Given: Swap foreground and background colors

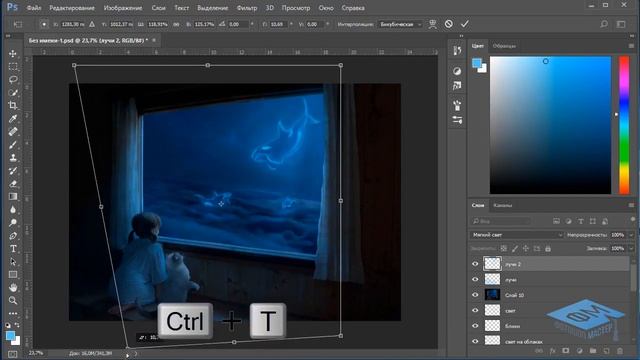Looking at the screenshot, I should (x=17, y=325).
